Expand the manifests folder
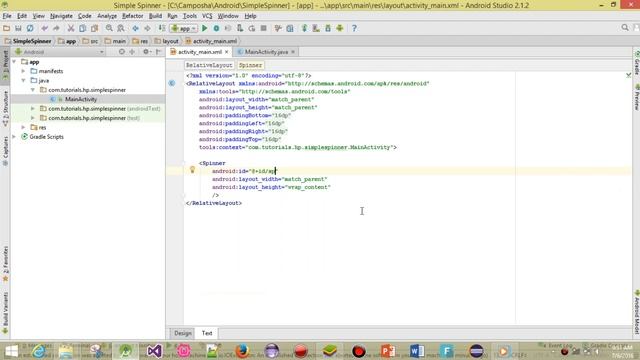640x360 pixels. 23,71
